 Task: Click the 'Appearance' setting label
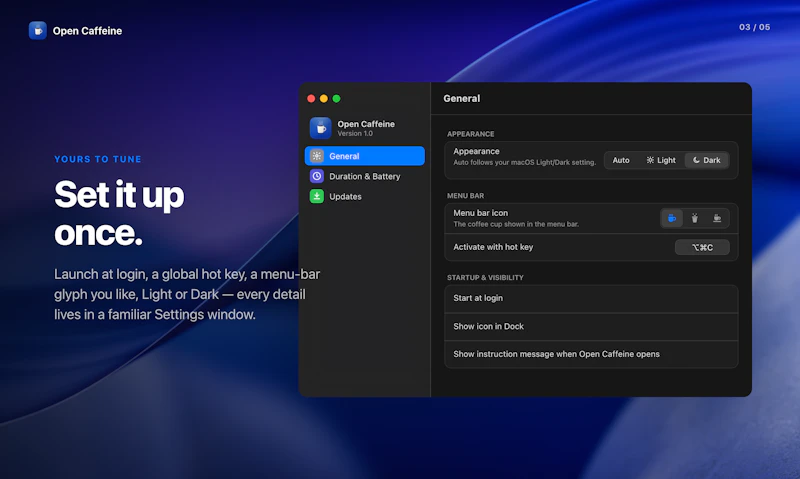[476, 152]
